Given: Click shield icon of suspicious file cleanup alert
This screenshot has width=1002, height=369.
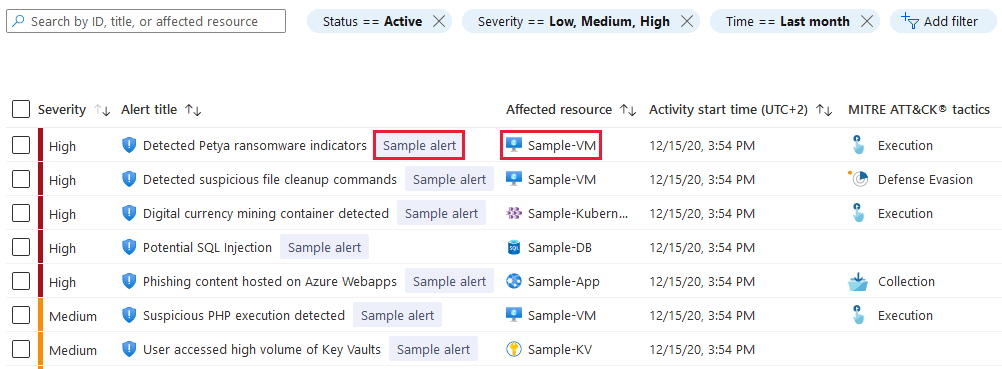Looking at the screenshot, I should [x=129, y=179].
